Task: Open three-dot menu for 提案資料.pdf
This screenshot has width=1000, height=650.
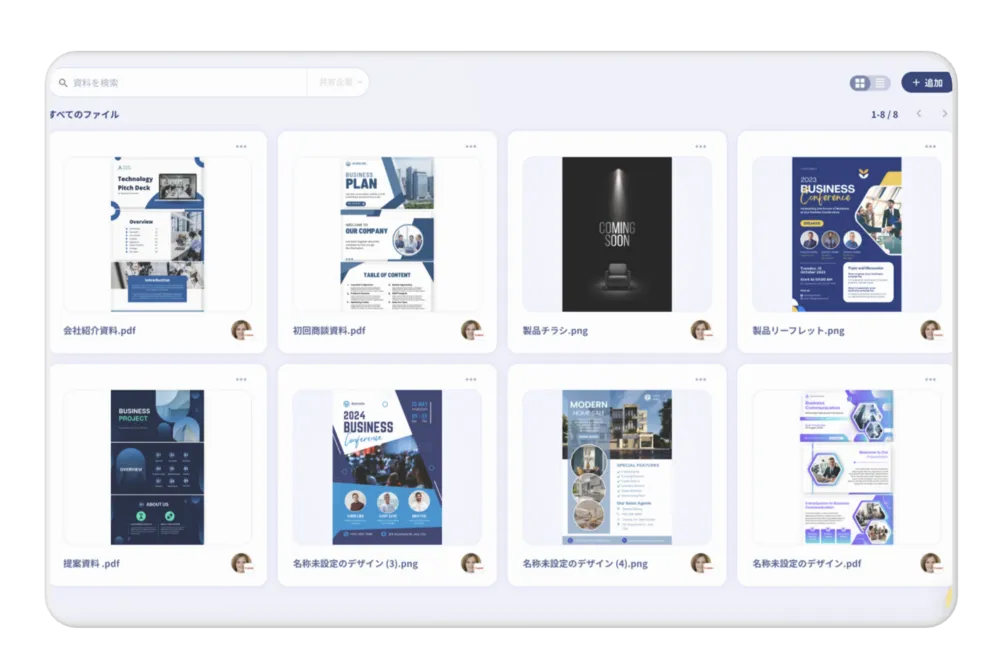Action: [241, 379]
